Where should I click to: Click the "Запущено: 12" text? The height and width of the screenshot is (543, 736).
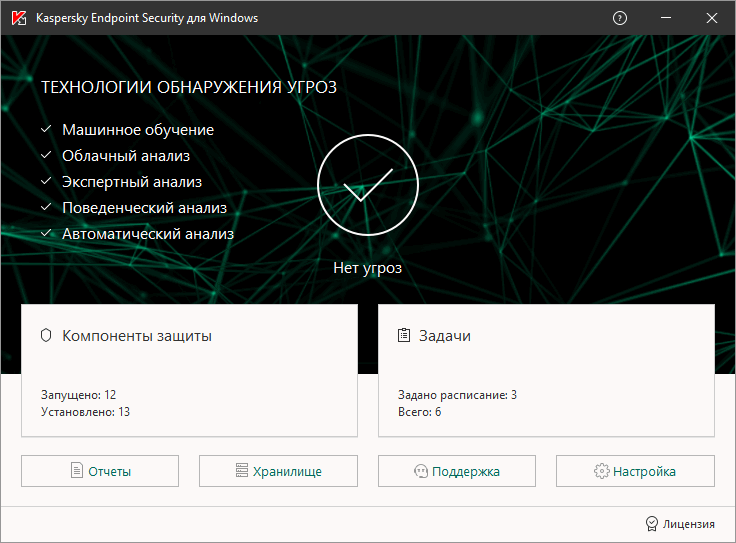coord(78,395)
